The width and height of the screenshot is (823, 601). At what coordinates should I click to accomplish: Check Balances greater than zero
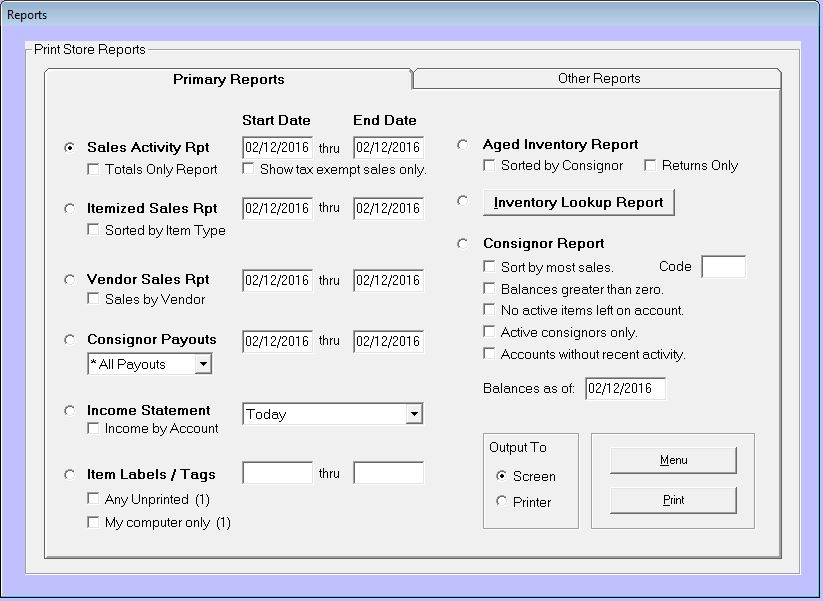pyautogui.click(x=489, y=288)
